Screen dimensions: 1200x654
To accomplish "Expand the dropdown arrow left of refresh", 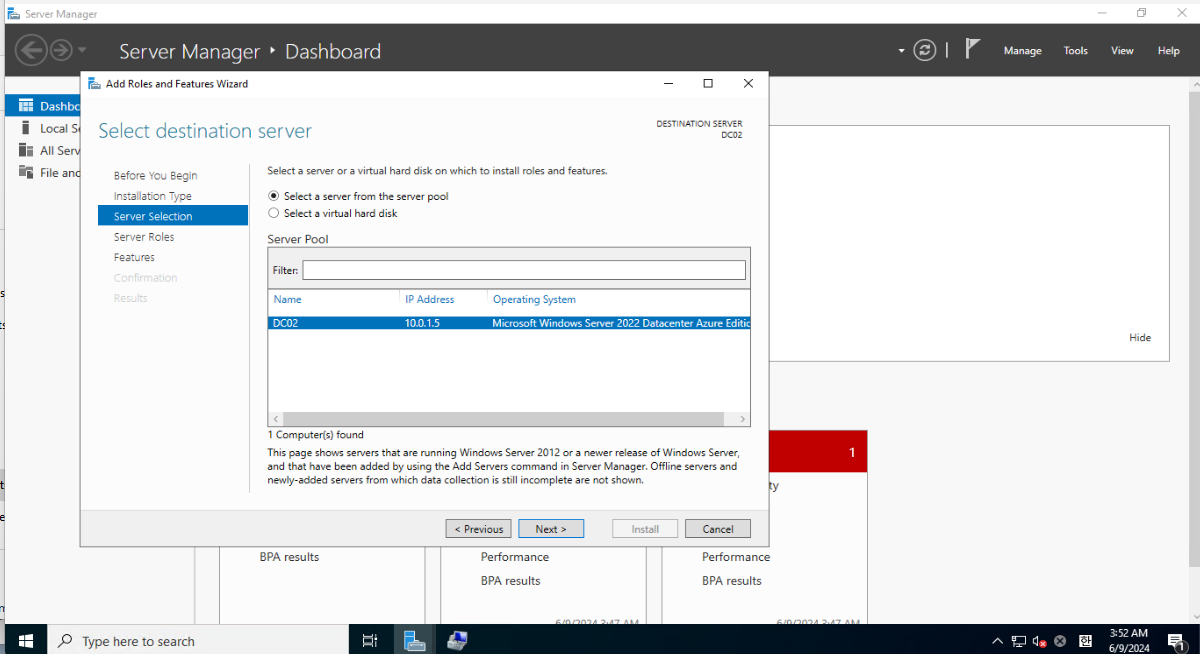I will (901, 50).
